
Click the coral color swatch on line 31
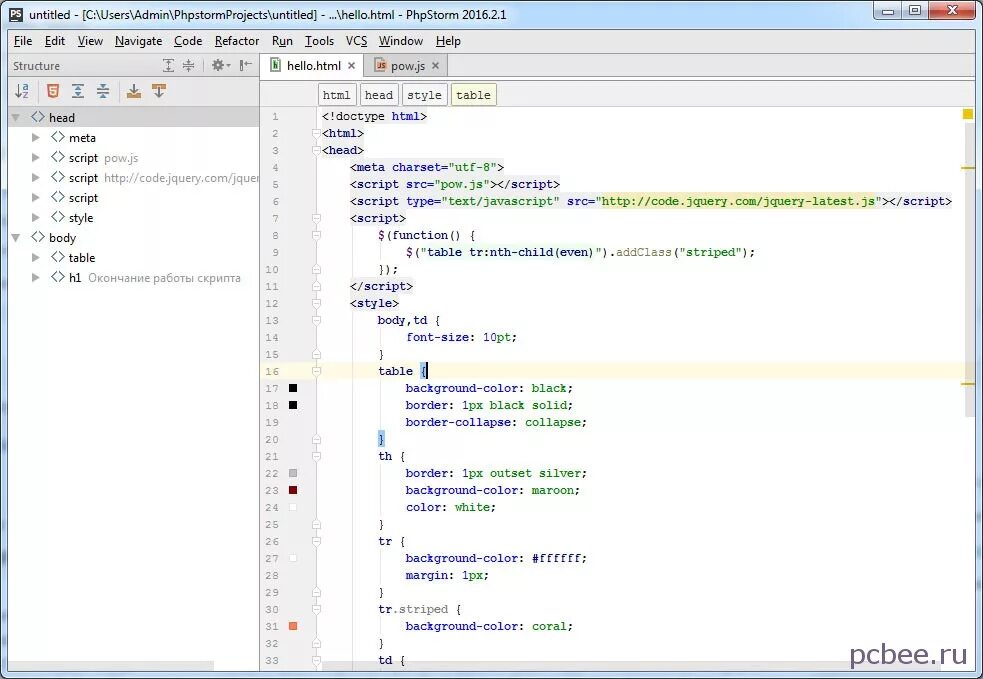coord(293,626)
